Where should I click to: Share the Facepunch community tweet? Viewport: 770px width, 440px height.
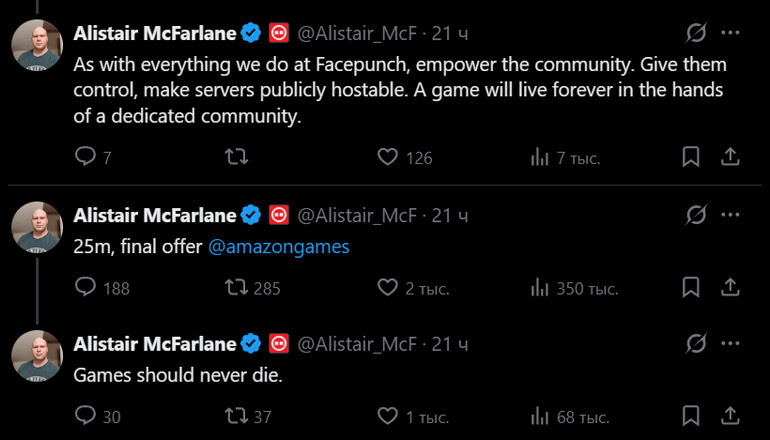click(731, 157)
